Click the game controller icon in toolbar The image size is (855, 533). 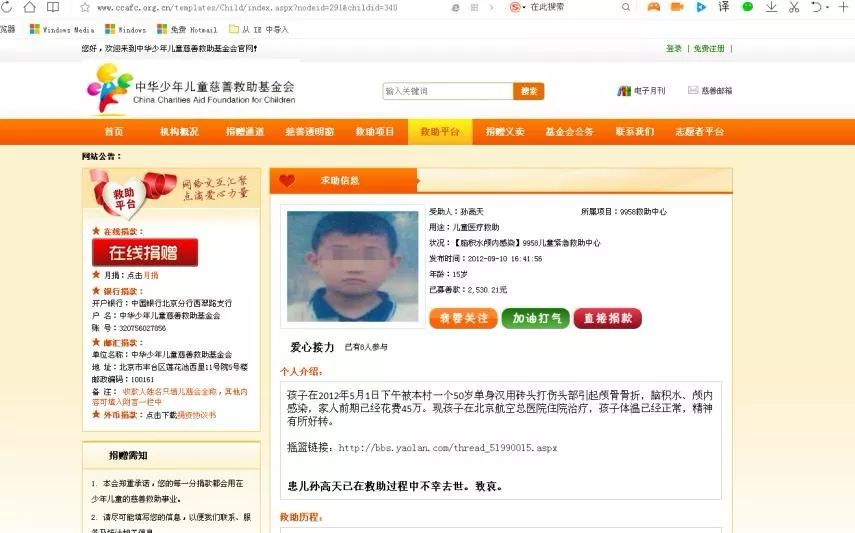pyautogui.click(x=653, y=7)
